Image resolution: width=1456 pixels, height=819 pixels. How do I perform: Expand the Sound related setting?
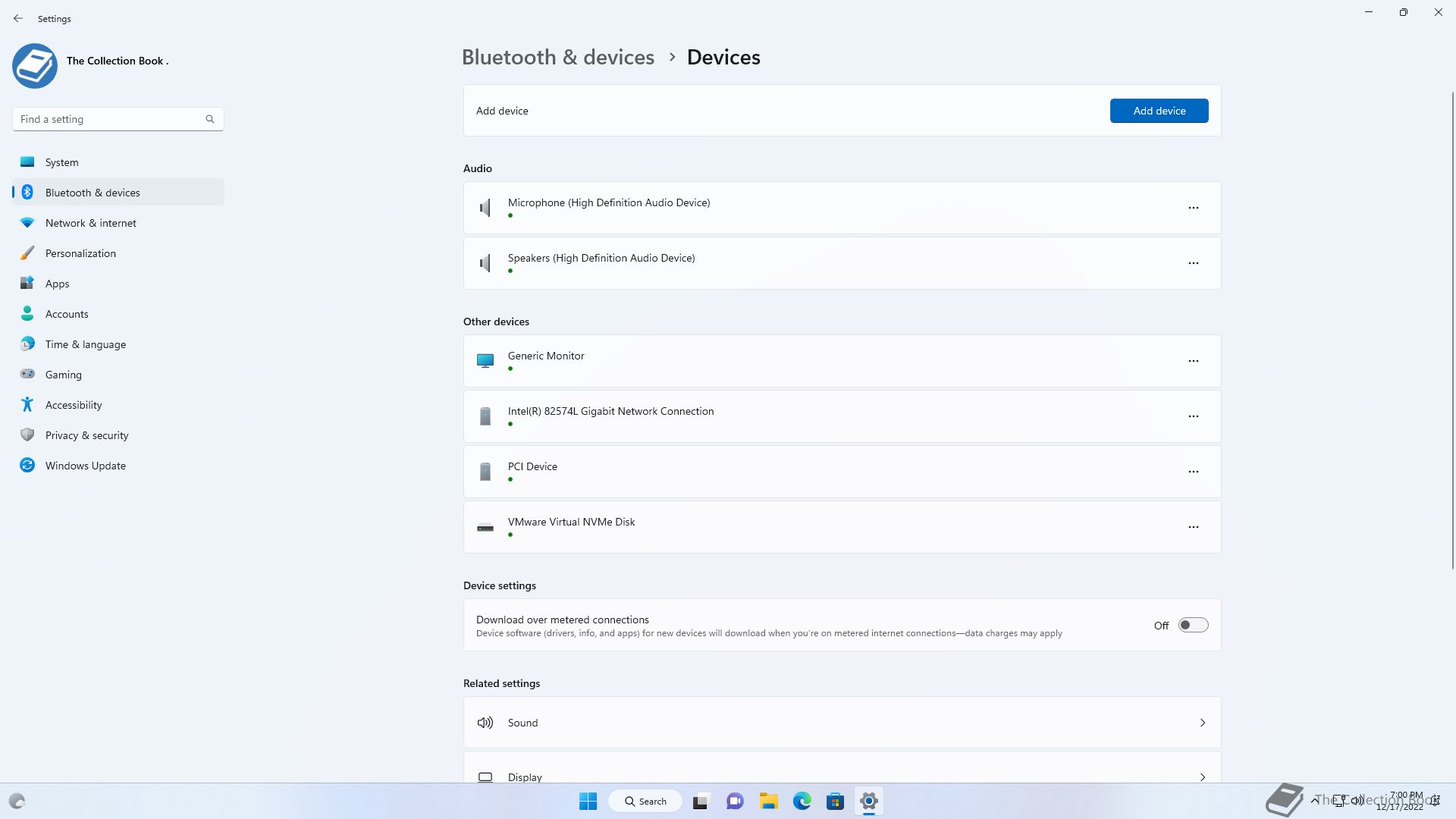point(842,723)
